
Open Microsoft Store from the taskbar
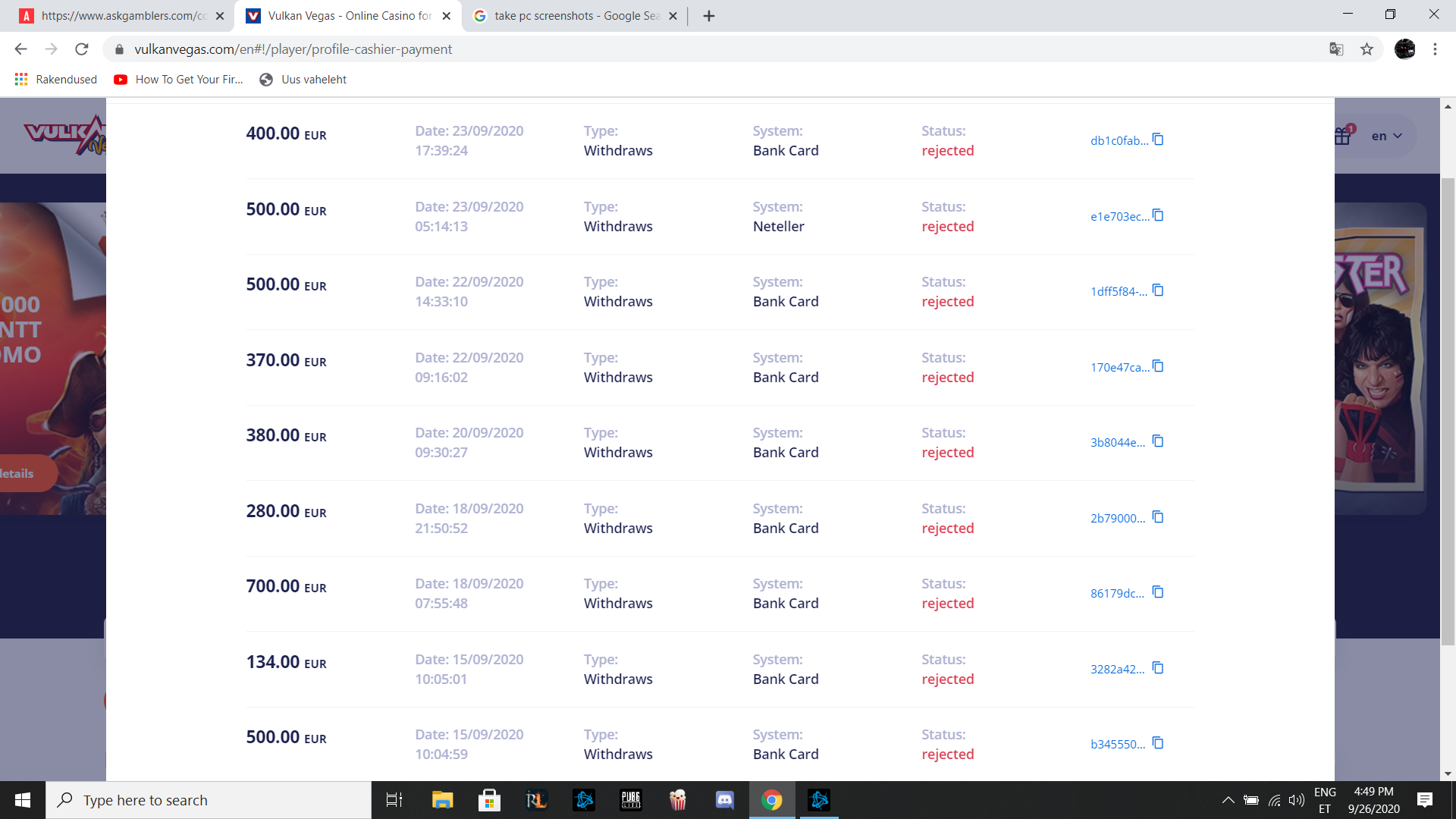pyautogui.click(x=489, y=800)
